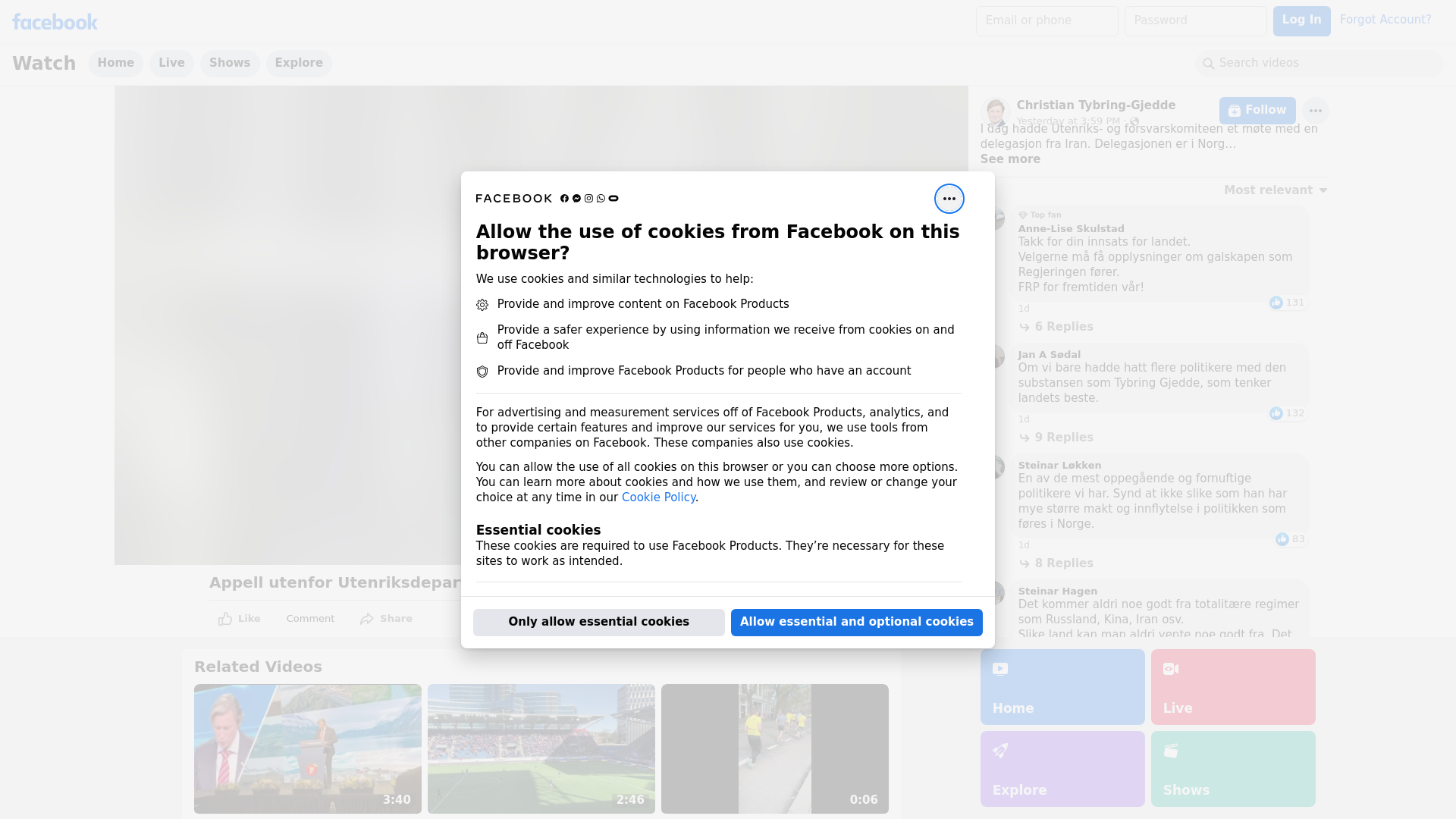Open related video with 2:46 duration
This screenshot has width=1456, height=819.
[541, 748]
